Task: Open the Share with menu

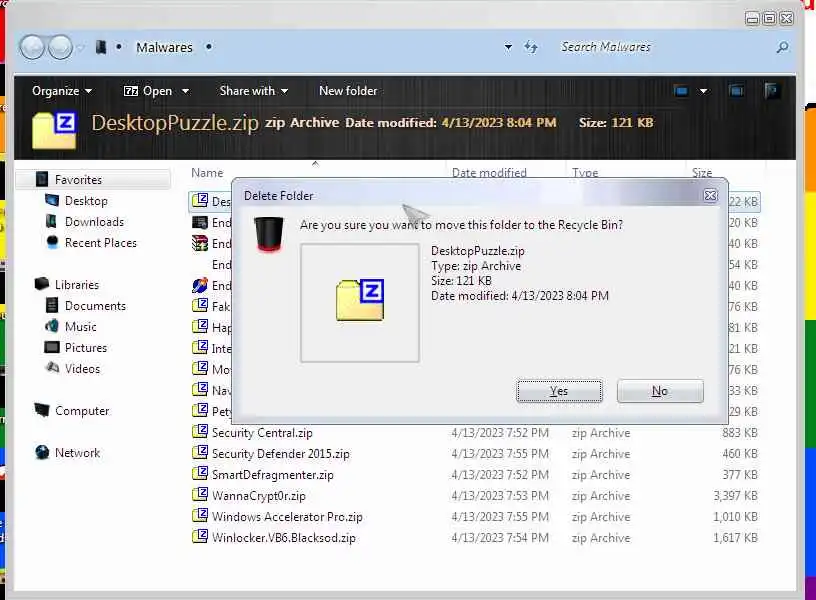Action: point(253,91)
